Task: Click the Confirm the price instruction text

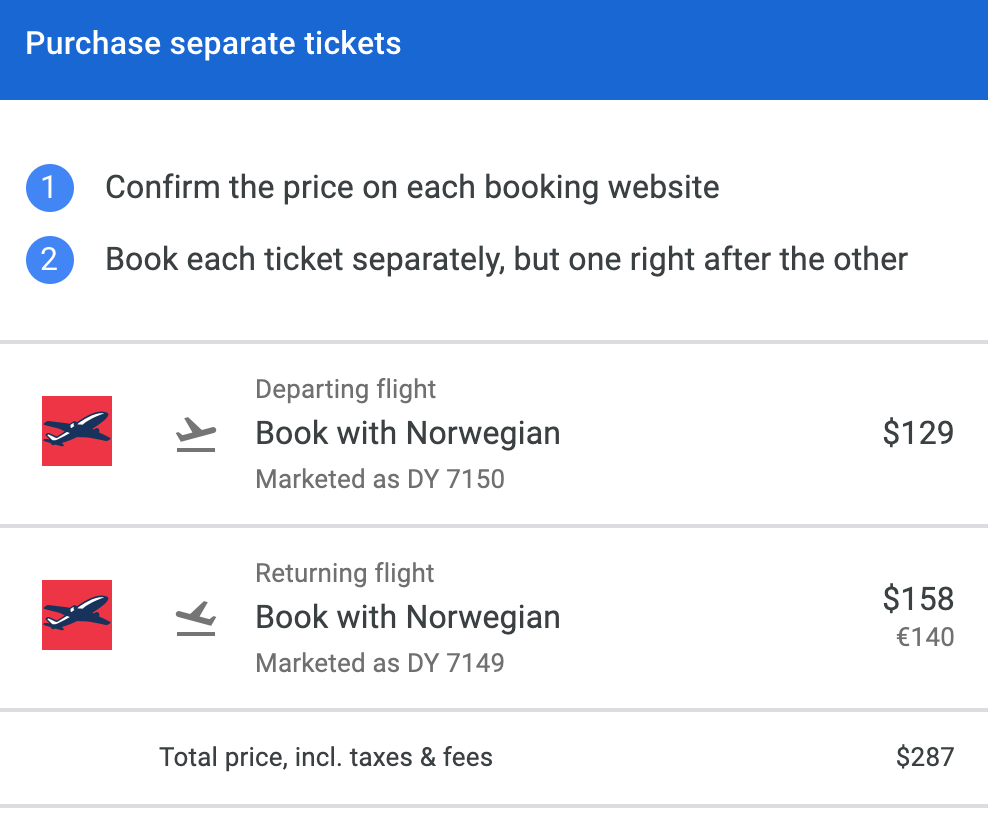Action: tap(412, 188)
